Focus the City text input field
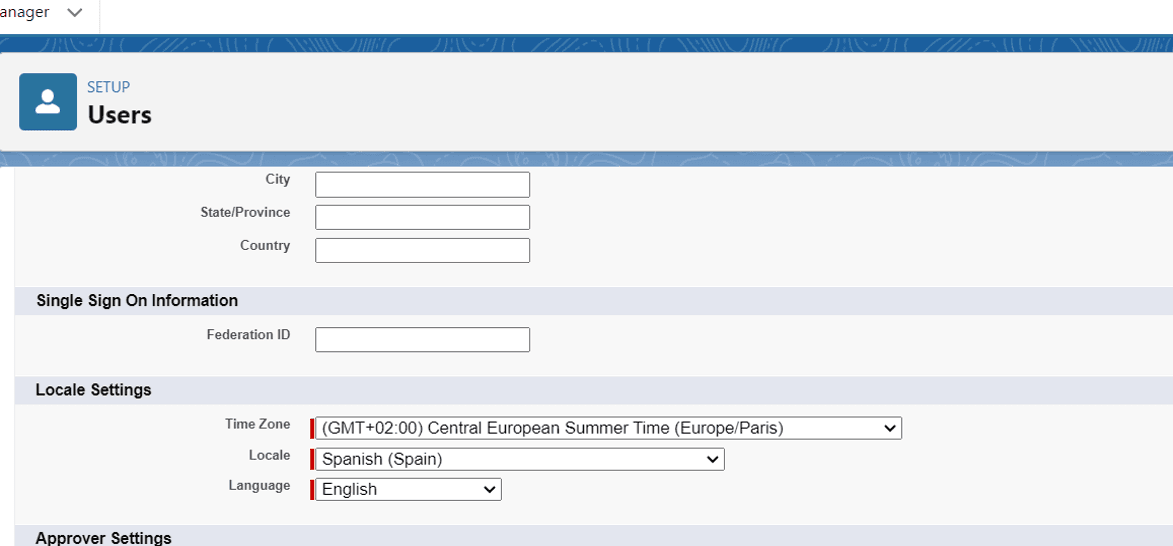 pos(422,185)
